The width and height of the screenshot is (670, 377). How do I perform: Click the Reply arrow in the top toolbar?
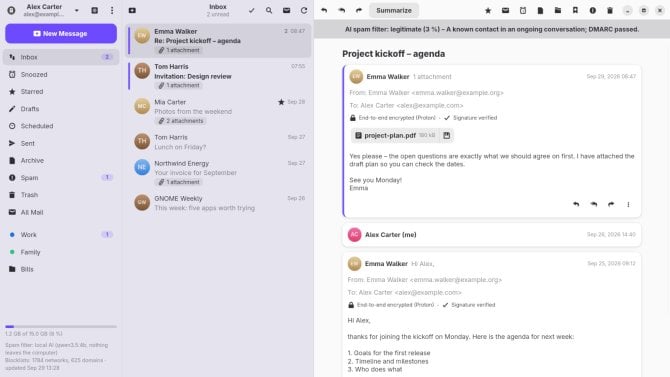[324, 10]
